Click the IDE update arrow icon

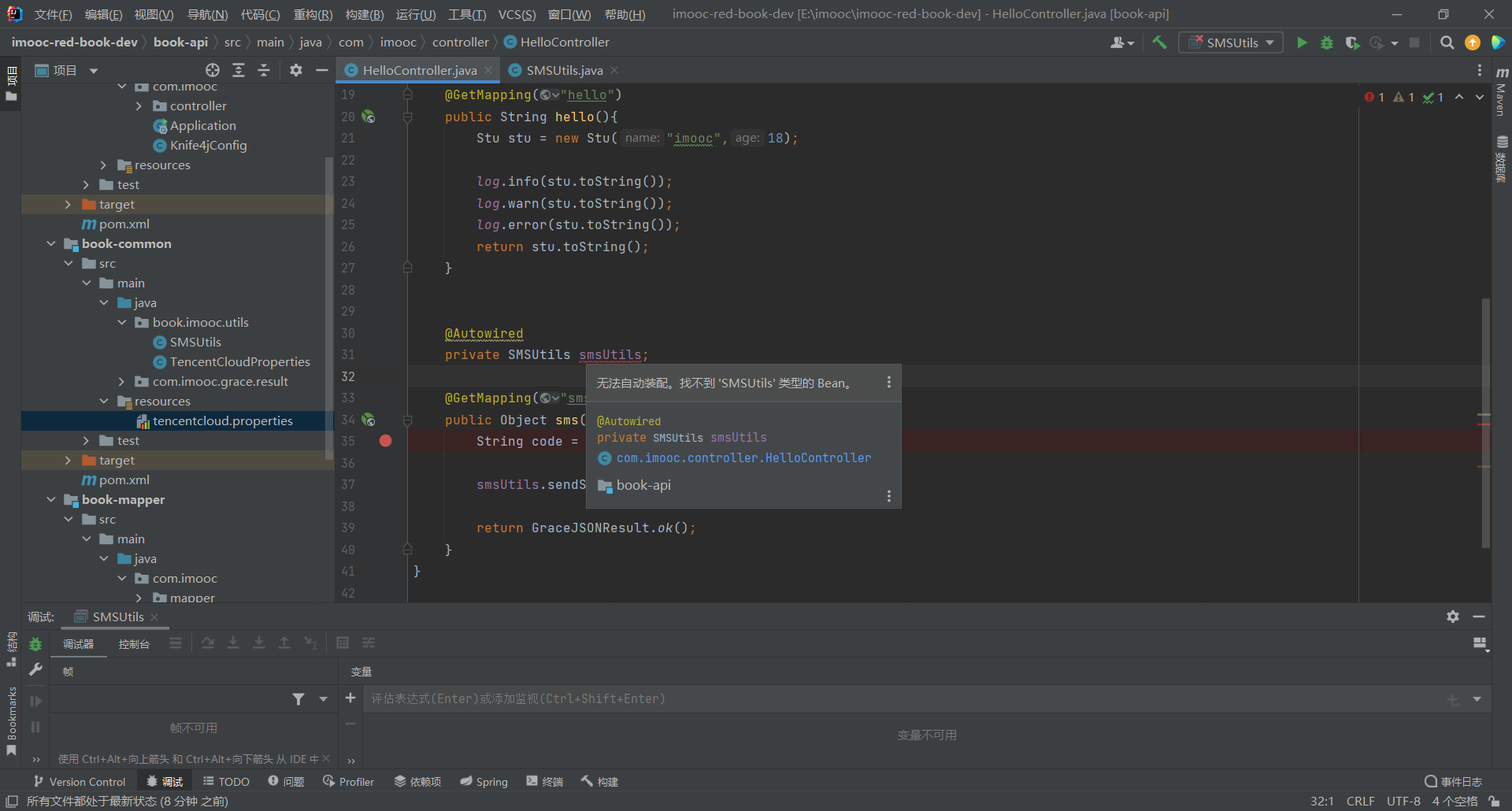1473,43
